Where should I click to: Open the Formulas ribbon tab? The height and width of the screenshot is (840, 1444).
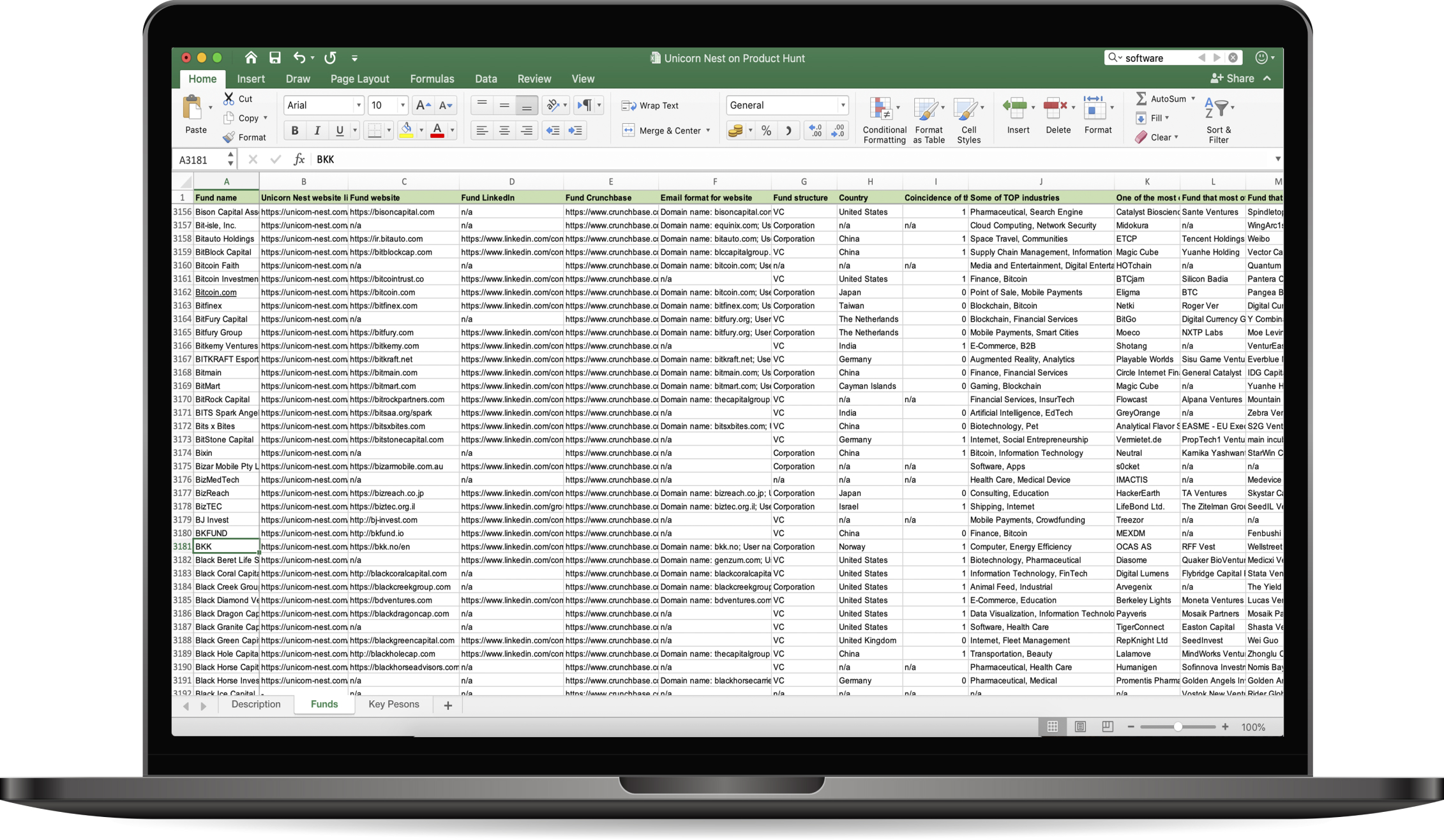tap(432, 79)
